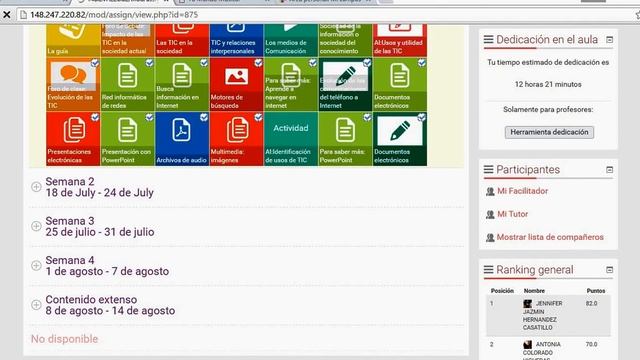Open Para saber más: Aprende a navegar tile
Viewport: 640px width, 360px height.
(291, 84)
